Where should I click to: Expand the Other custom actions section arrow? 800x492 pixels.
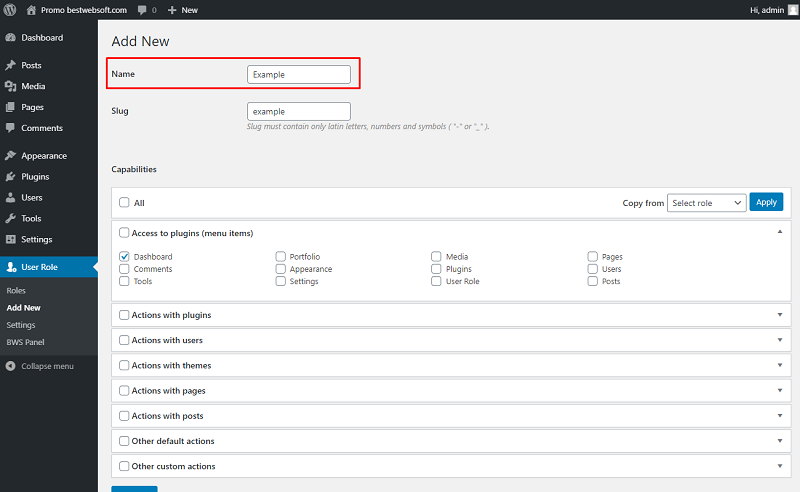point(780,466)
